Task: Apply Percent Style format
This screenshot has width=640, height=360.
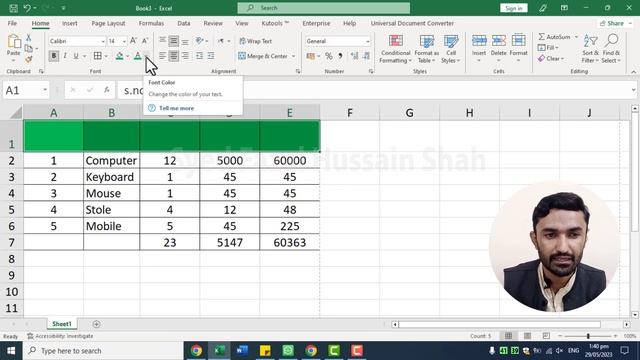Action: coord(329,56)
